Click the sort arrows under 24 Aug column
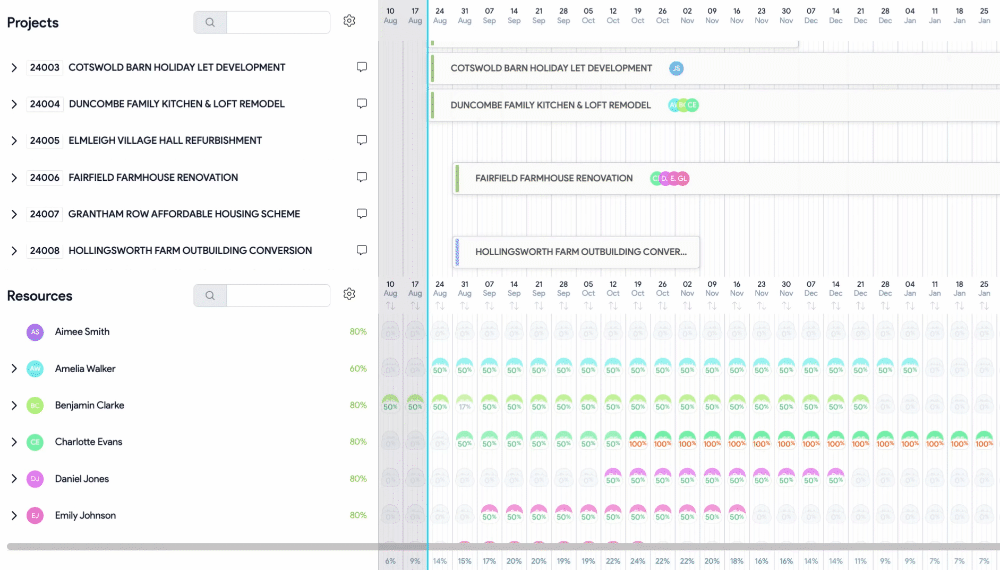Screen dimensions: 1000x570 (439, 306)
